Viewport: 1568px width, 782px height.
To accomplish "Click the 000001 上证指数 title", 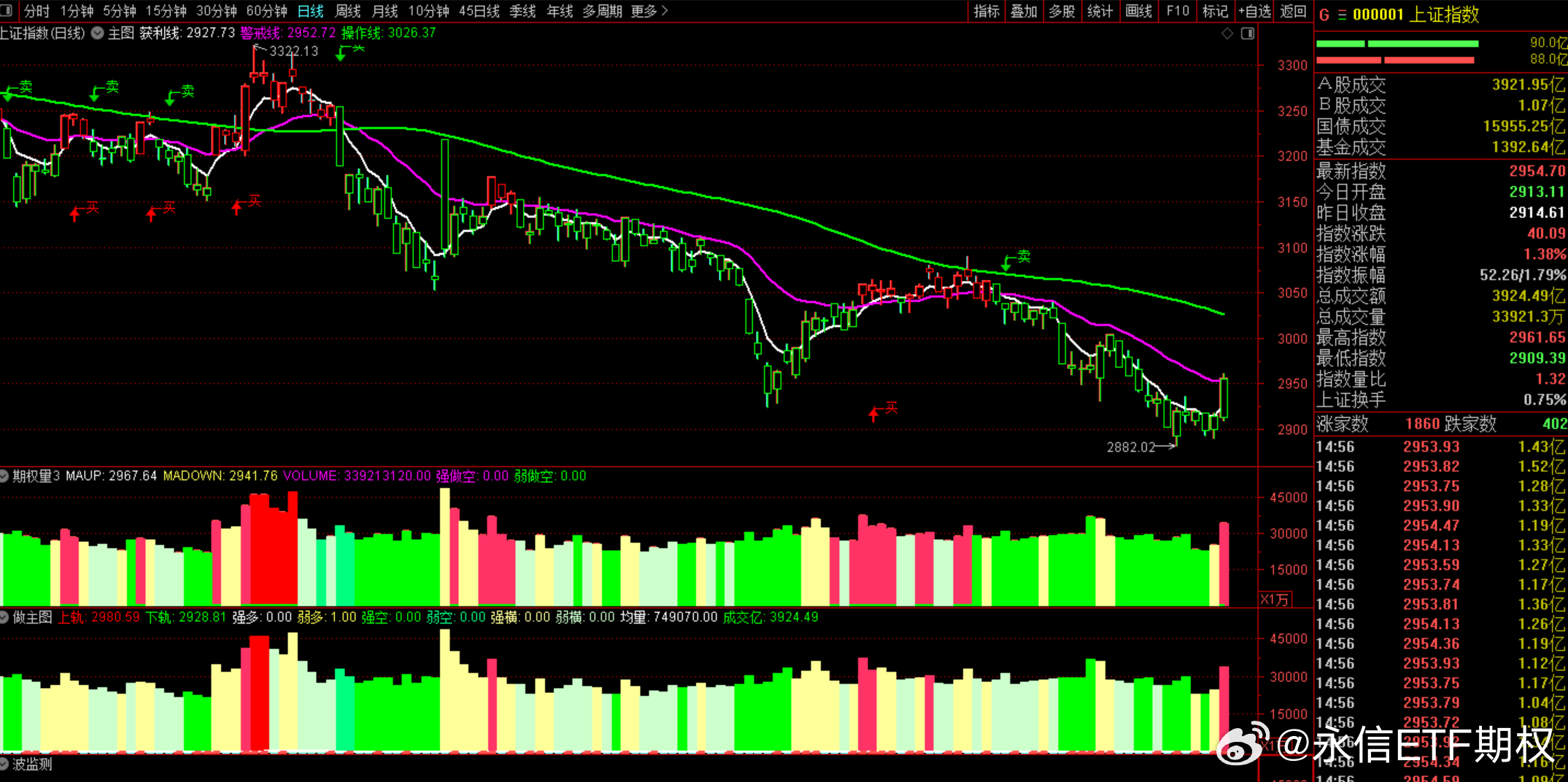I will [x=1416, y=15].
